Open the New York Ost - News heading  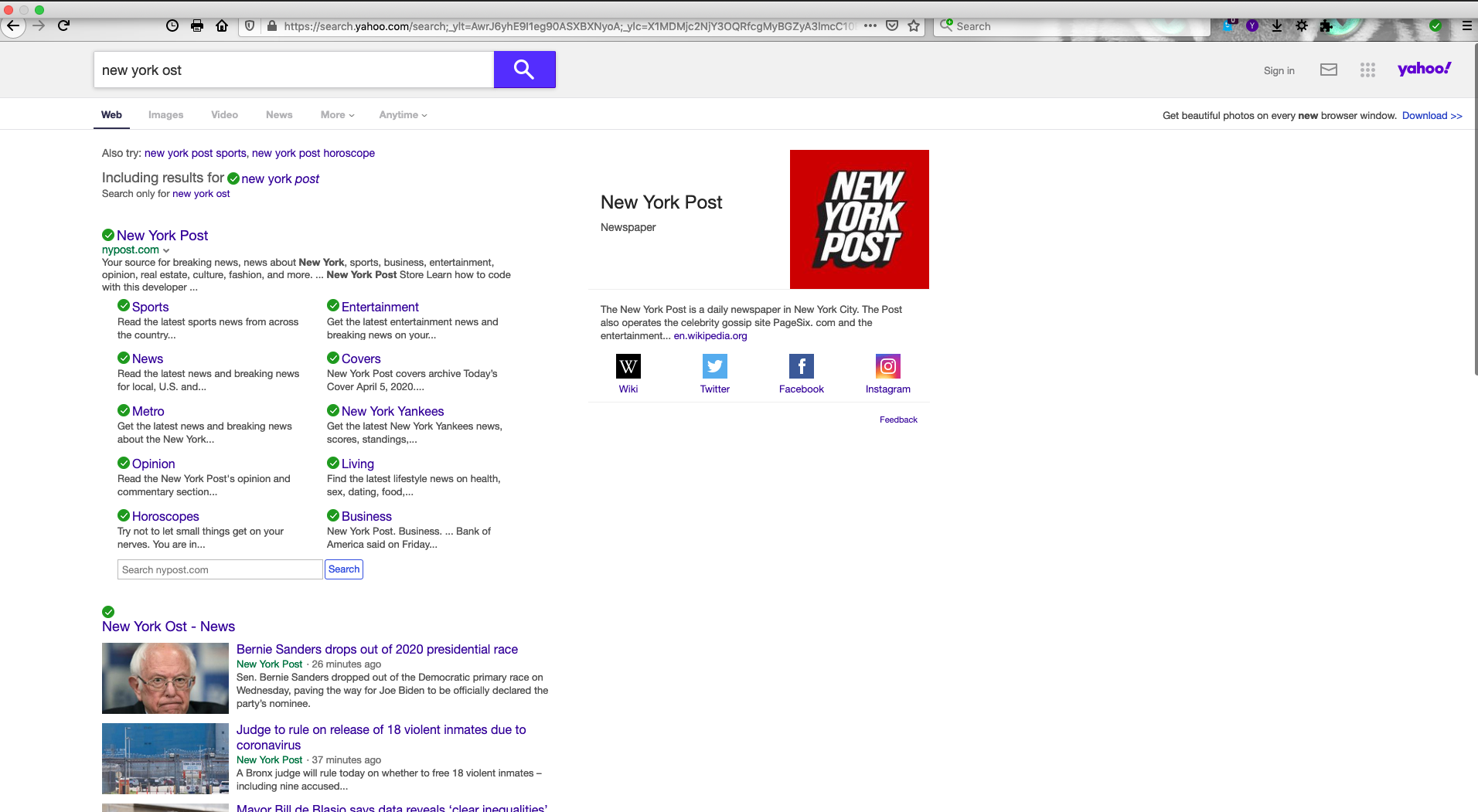tap(169, 627)
